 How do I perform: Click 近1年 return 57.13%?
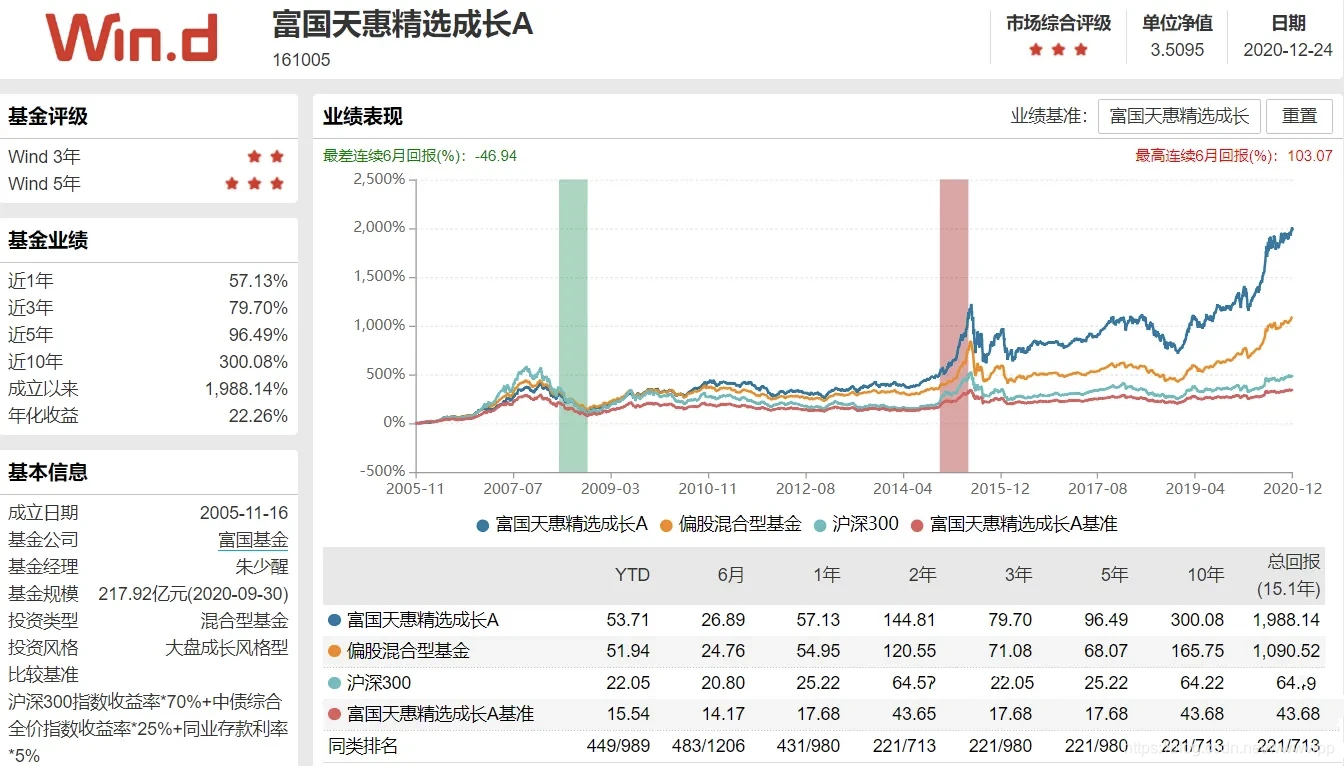click(x=258, y=281)
